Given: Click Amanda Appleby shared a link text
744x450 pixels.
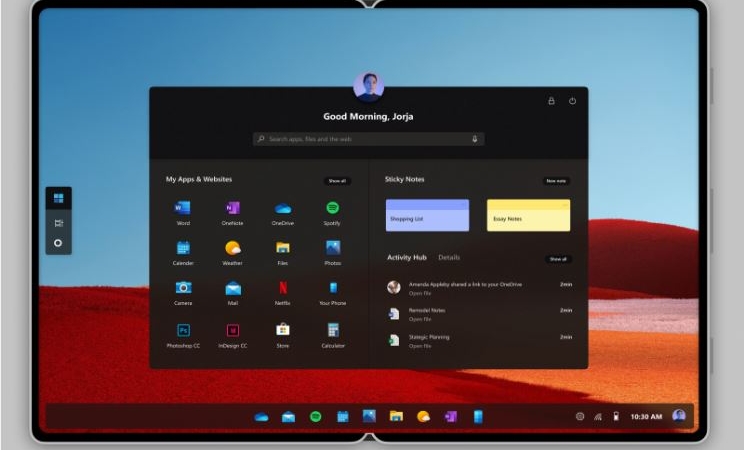Looking at the screenshot, I should [465, 284].
